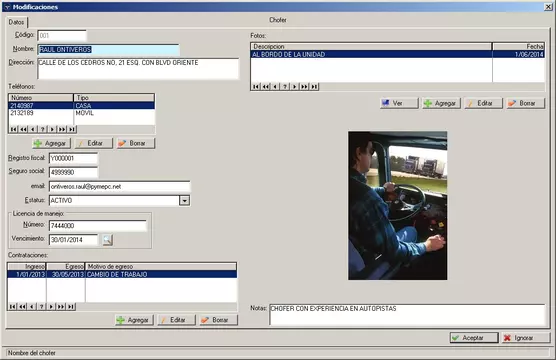Image resolution: width=556 pixels, height=360 pixels.
Task: Select photo row AL BORDO DE LA UNIDAD
Action: (398, 54)
